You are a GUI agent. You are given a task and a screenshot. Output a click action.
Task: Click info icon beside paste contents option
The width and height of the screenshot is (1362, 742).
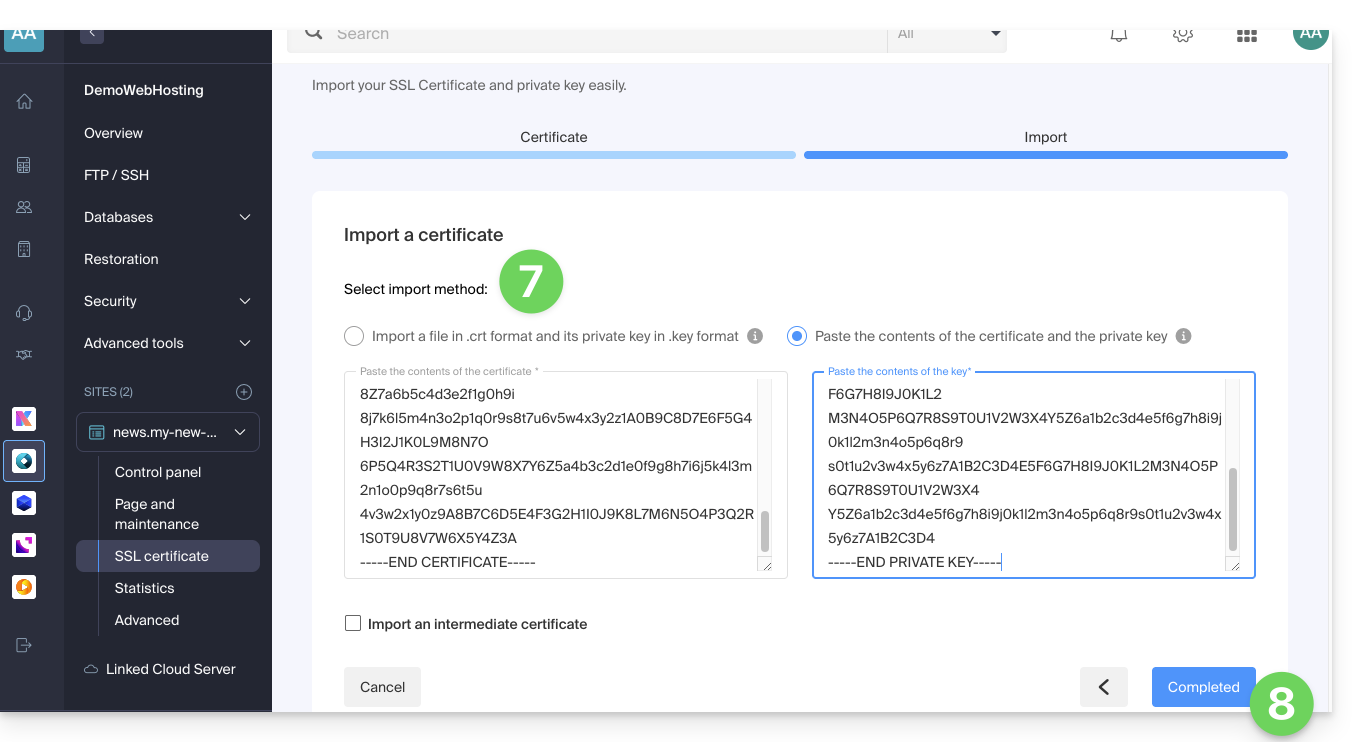tap(1183, 336)
